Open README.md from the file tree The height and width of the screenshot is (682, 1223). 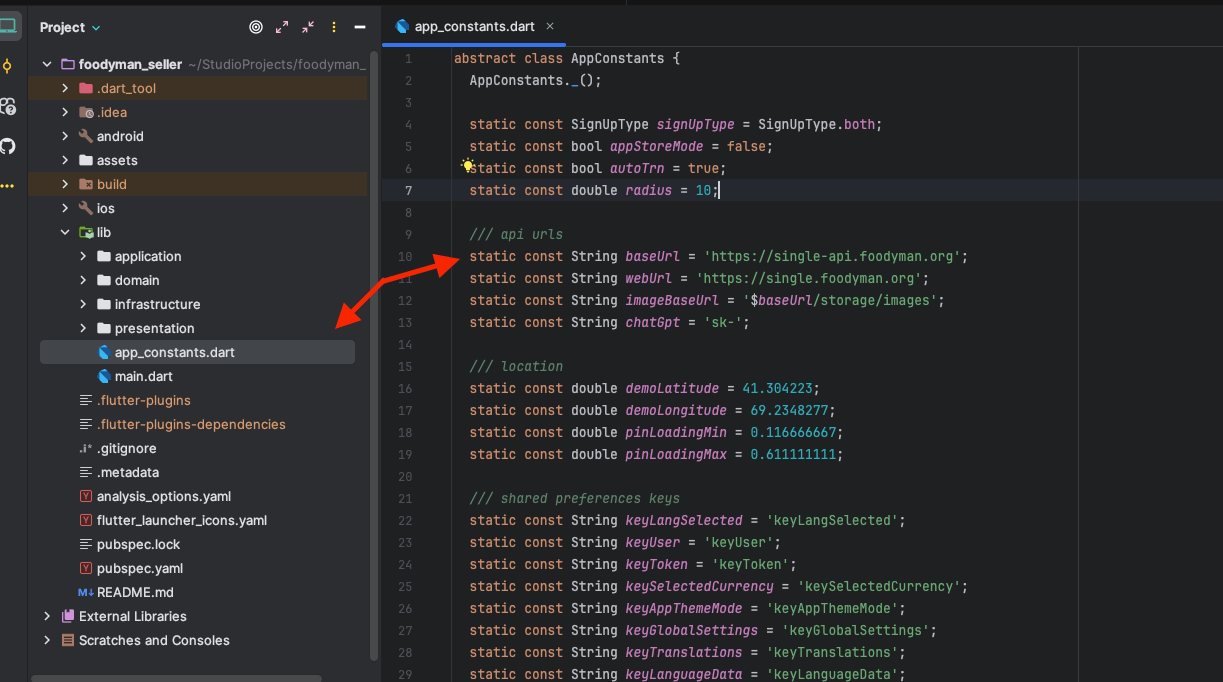click(x=135, y=592)
